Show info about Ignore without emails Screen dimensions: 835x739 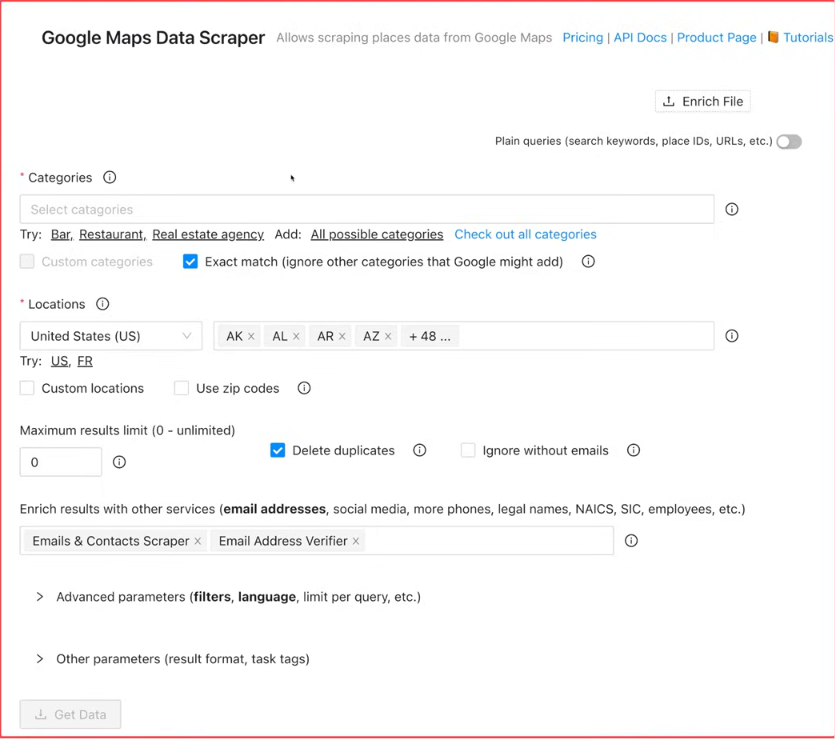pos(633,450)
